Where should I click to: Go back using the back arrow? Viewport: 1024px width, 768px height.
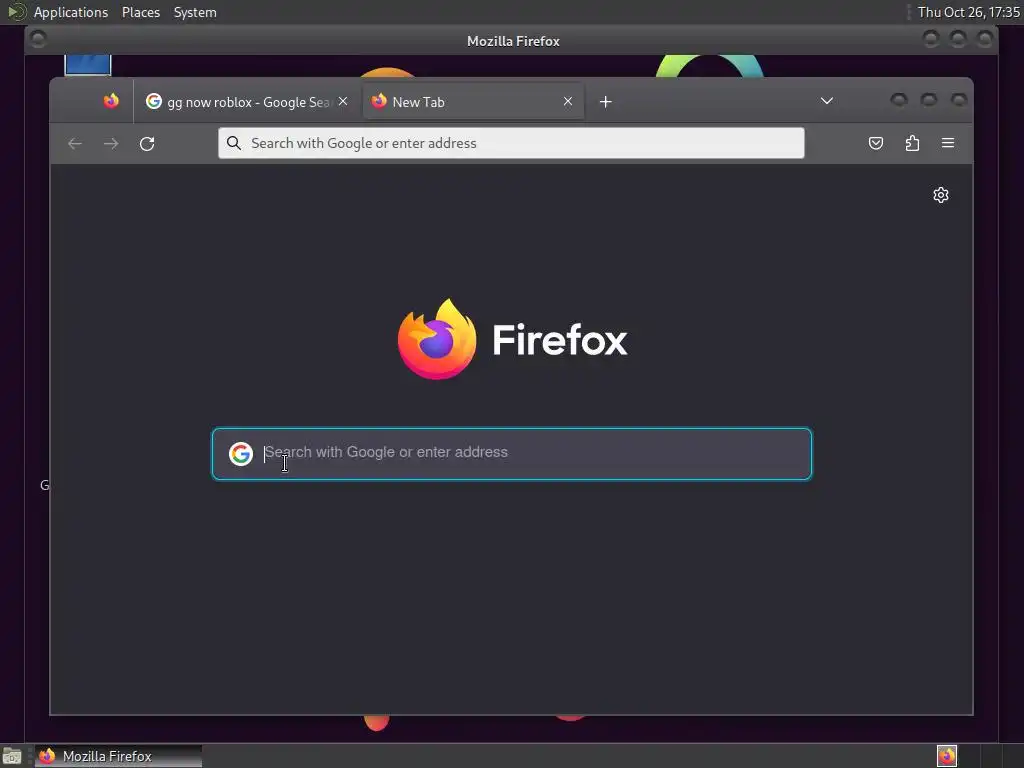[75, 144]
